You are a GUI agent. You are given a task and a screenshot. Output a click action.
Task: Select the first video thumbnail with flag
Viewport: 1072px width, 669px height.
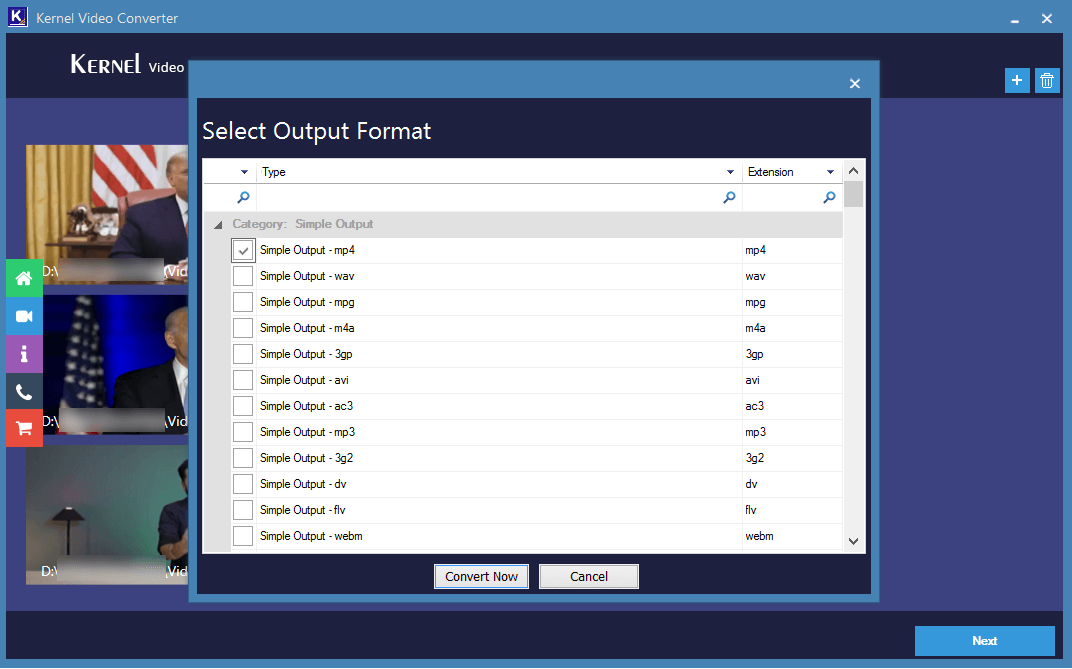(x=107, y=214)
